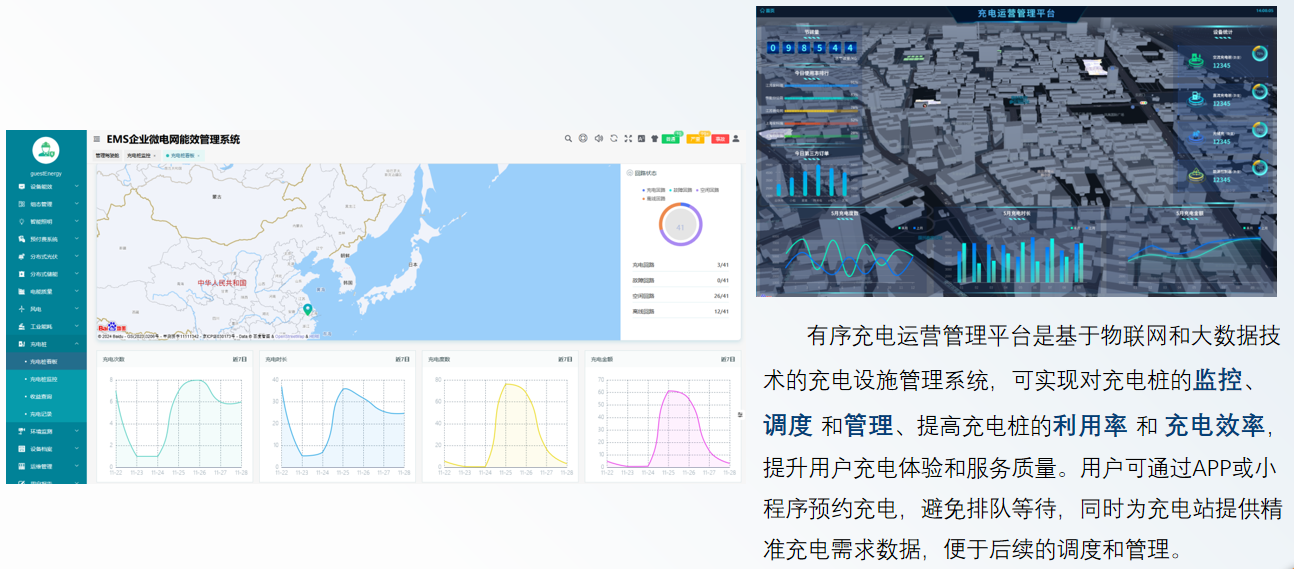This screenshot has width=1294, height=569.
Task: Toggle 故障回路 legend item in 回路状态
Action: pos(682,190)
